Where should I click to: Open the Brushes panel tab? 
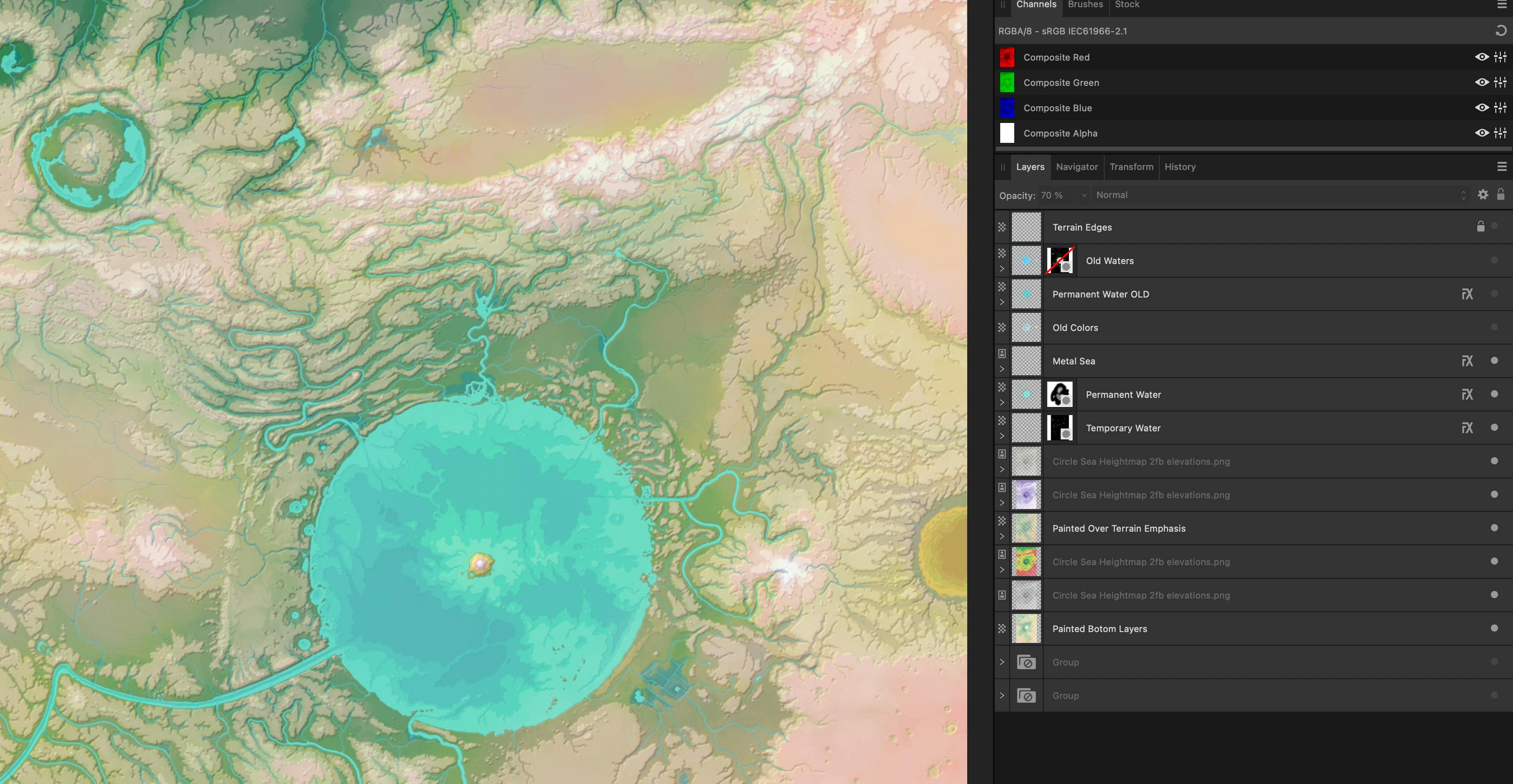(x=1085, y=5)
